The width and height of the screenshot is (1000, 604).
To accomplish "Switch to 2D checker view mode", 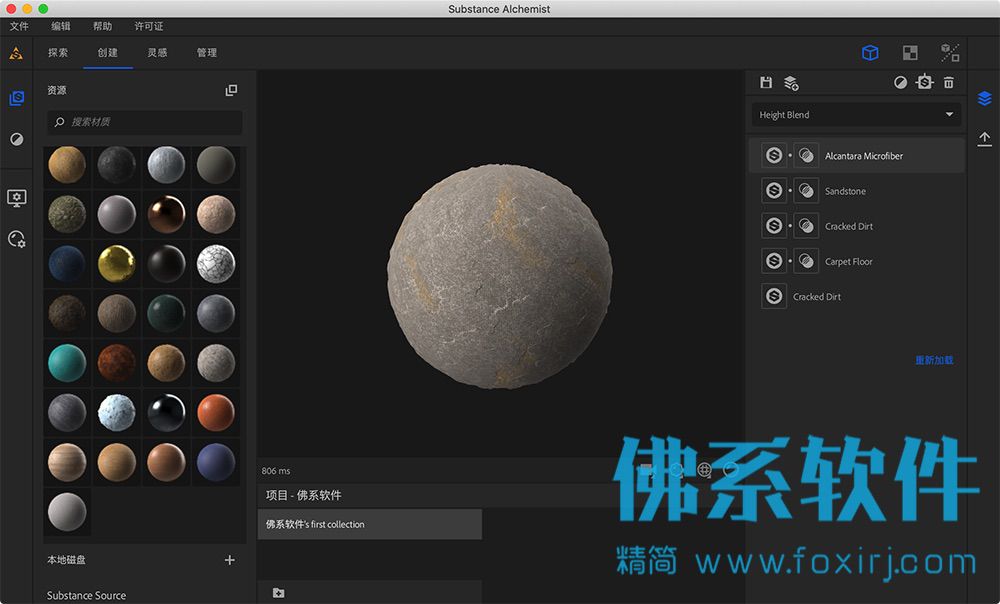I will click(910, 53).
